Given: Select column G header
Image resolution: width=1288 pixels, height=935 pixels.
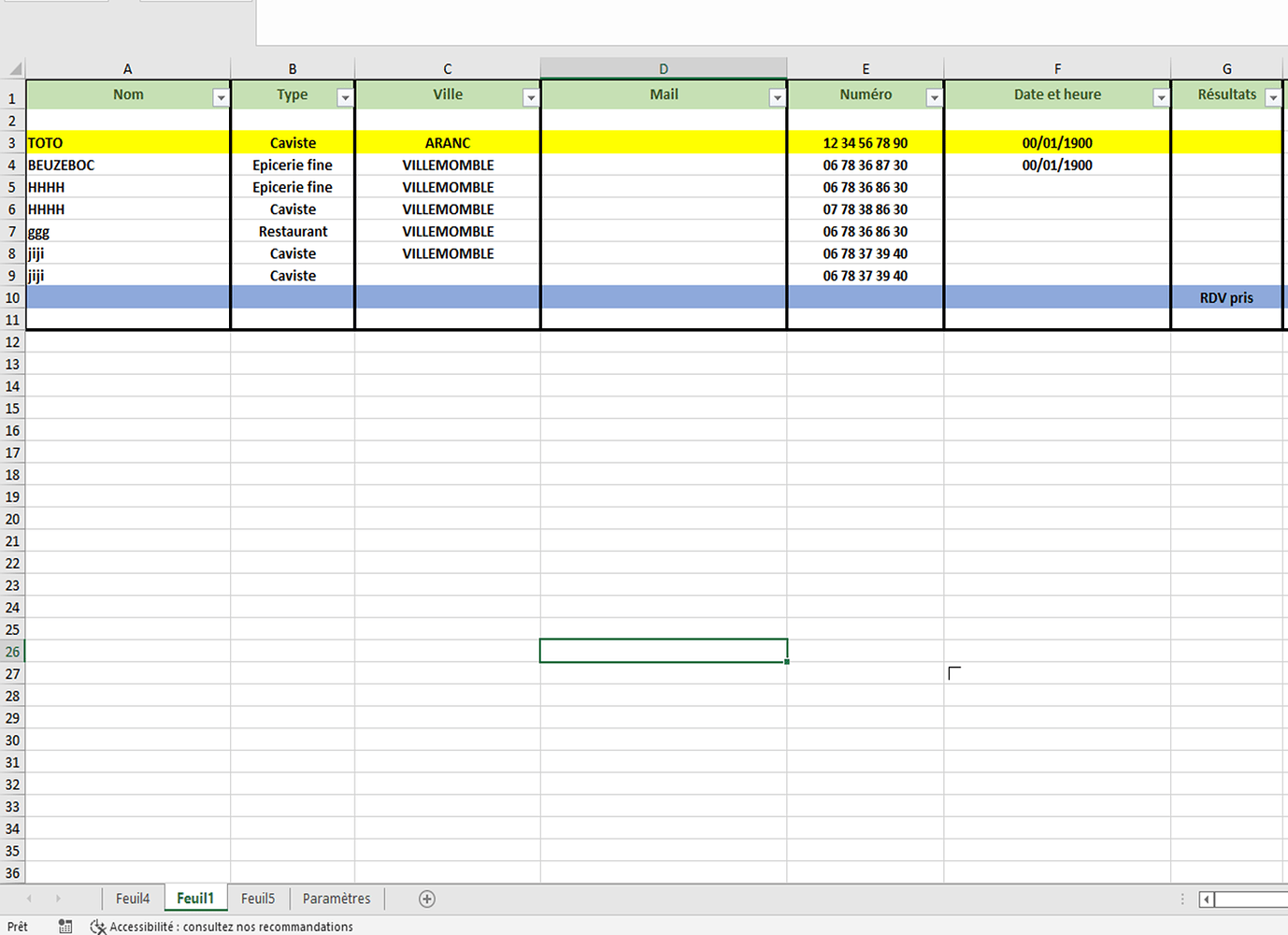Looking at the screenshot, I should click(1227, 68).
